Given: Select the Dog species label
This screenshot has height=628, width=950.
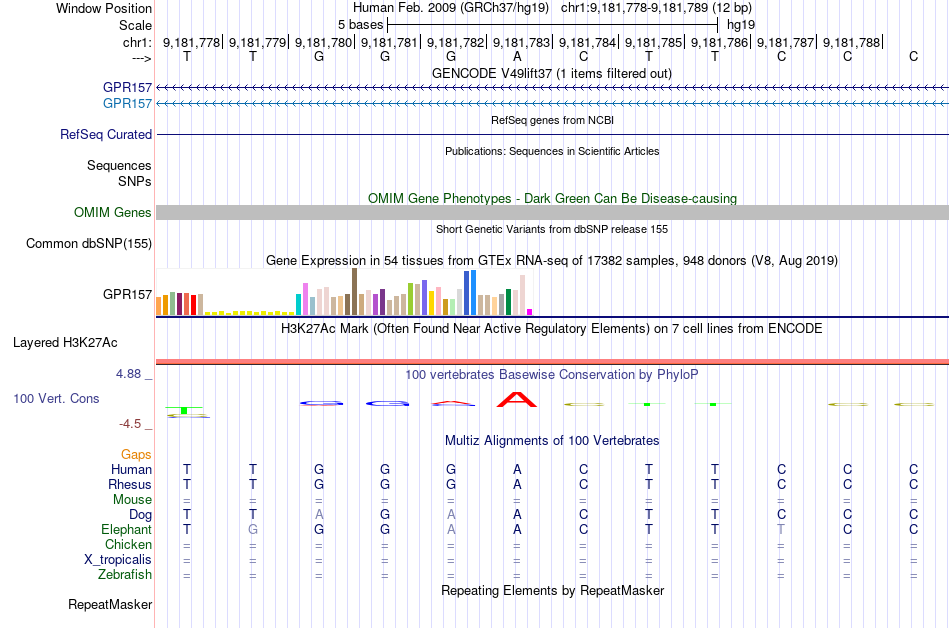Looking at the screenshot, I should [x=140, y=515].
